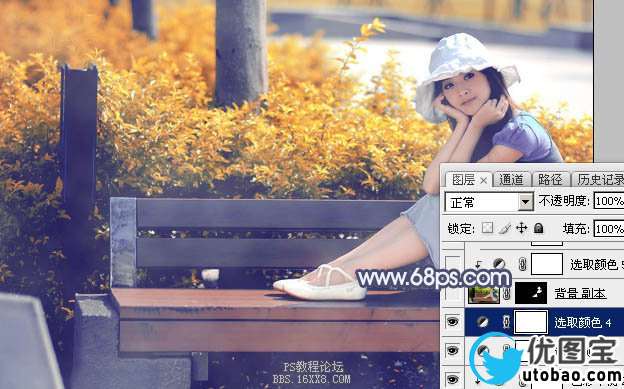The width and height of the screenshot is (624, 389).
Task: Switch to the 通道 channels tab
Action: pos(511,180)
